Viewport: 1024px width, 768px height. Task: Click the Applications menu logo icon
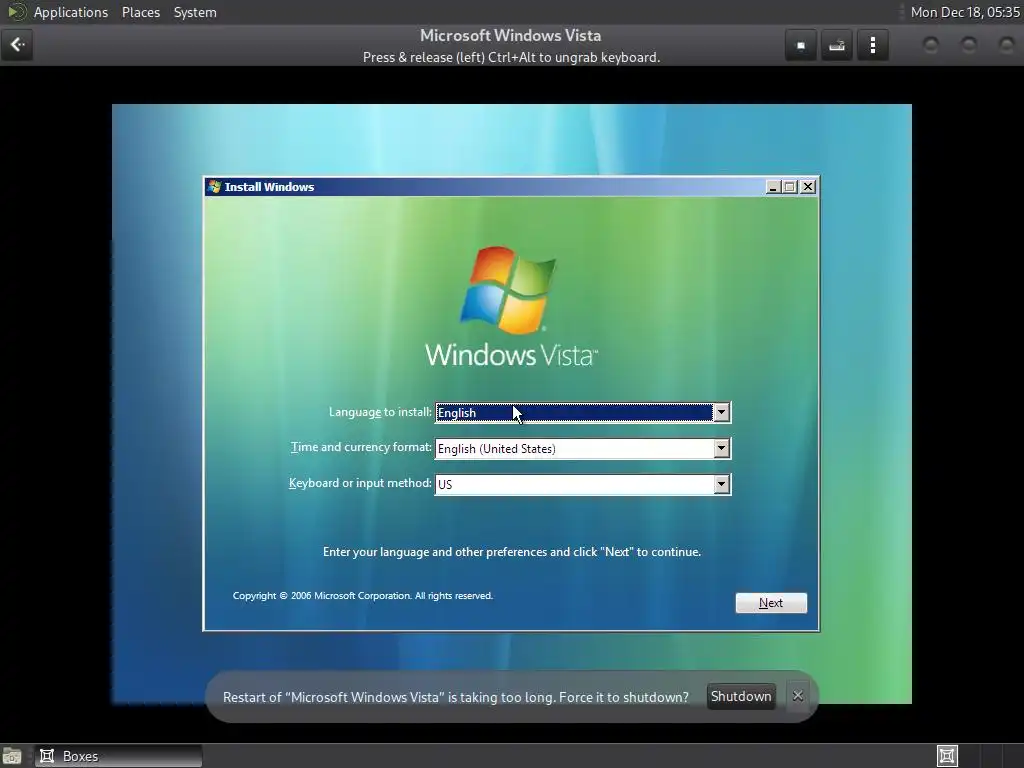pyautogui.click(x=16, y=12)
